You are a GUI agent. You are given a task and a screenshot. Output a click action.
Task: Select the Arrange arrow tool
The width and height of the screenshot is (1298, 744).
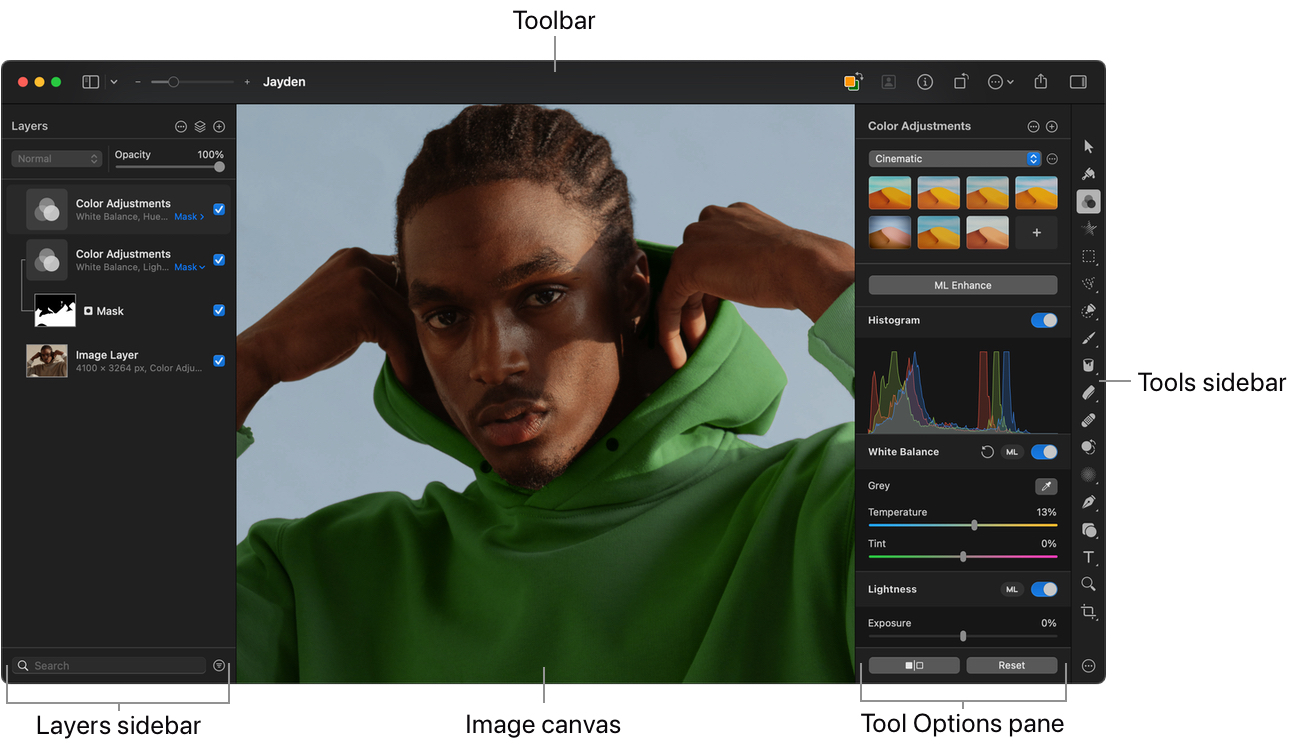click(1088, 147)
